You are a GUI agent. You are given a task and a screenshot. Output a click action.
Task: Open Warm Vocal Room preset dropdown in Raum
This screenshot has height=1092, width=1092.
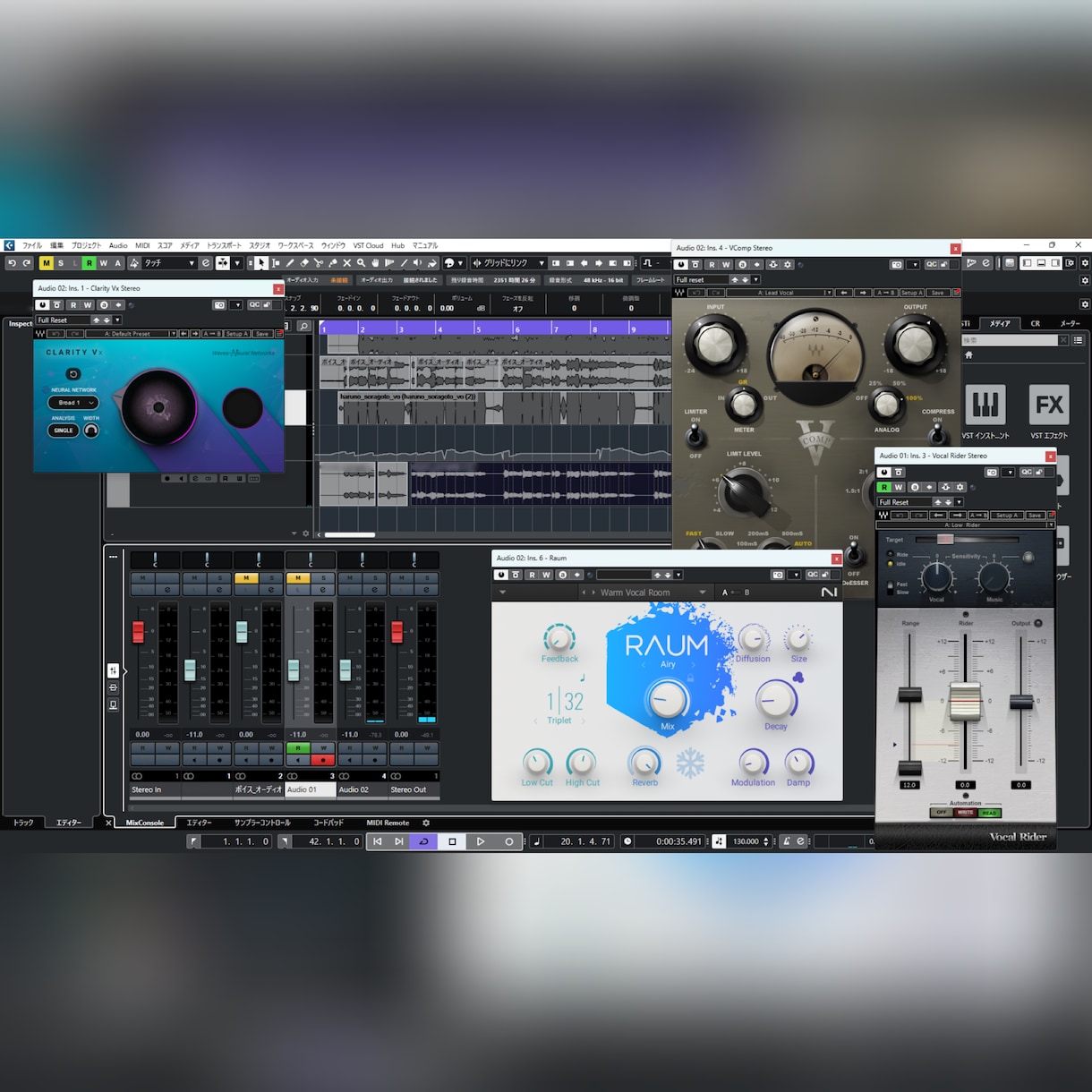644,593
